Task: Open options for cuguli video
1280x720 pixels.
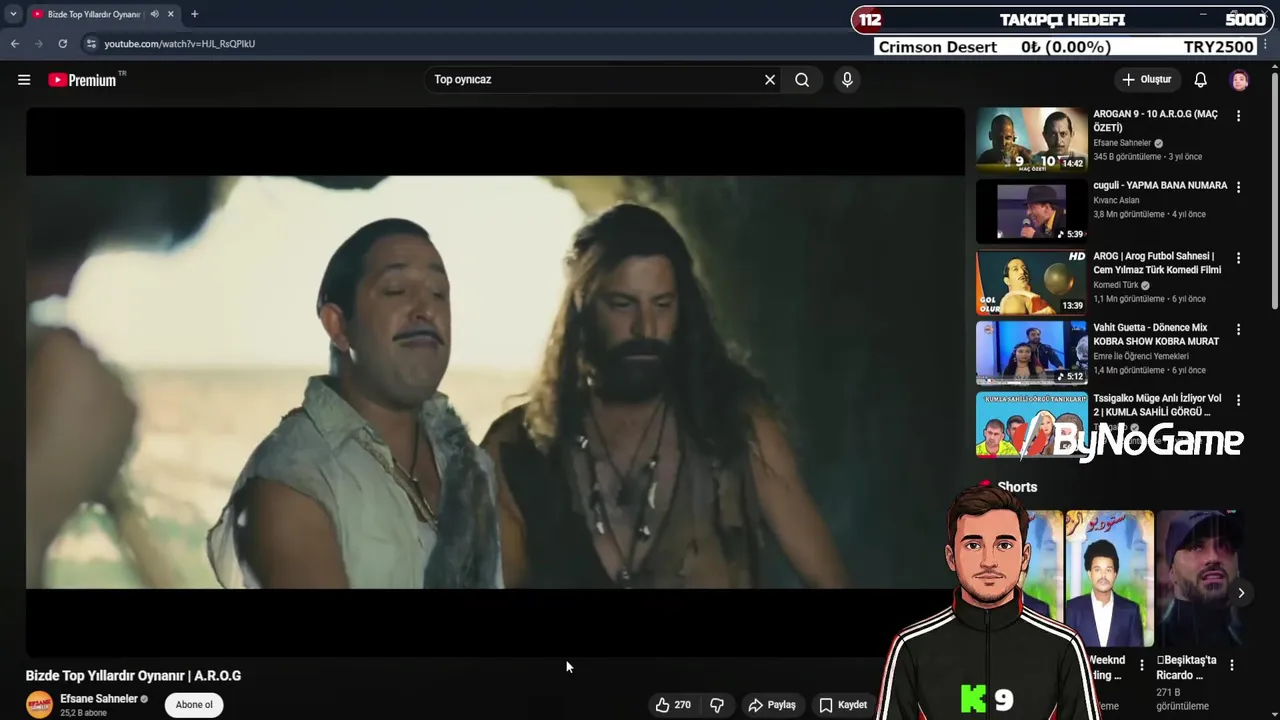Action: tap(1238, 187)
